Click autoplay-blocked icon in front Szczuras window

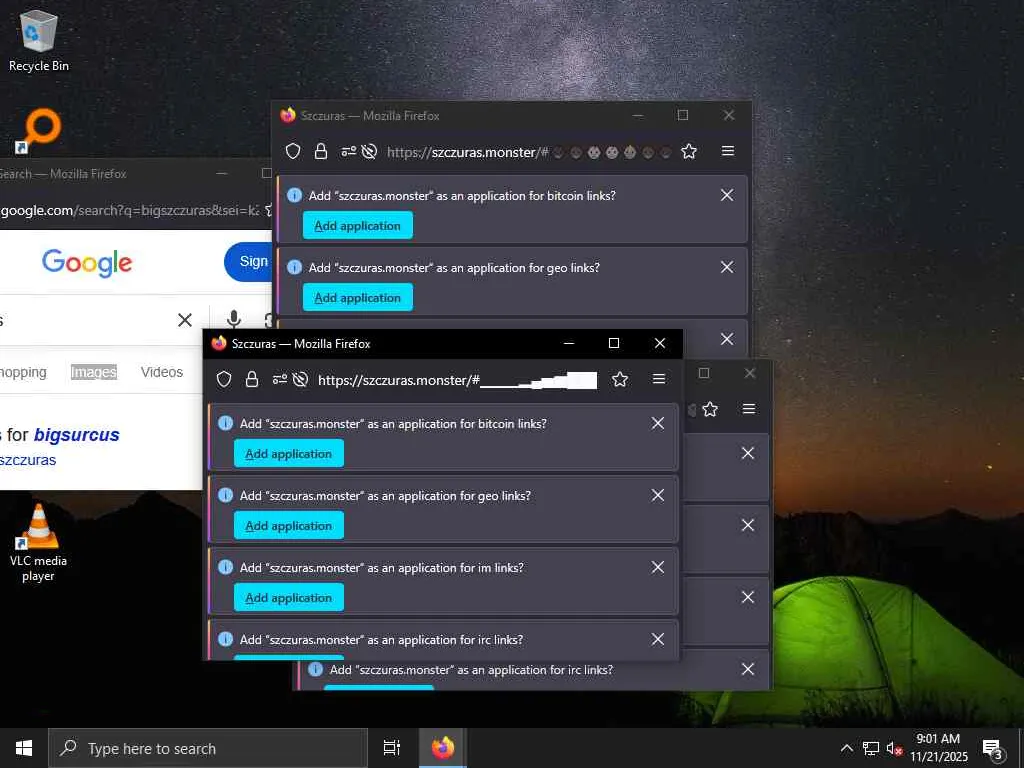300,379
